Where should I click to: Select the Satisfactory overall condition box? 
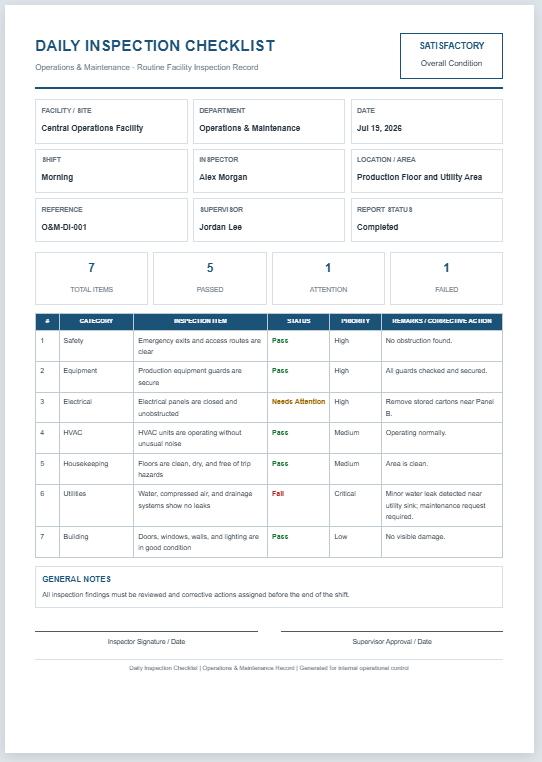451,56
